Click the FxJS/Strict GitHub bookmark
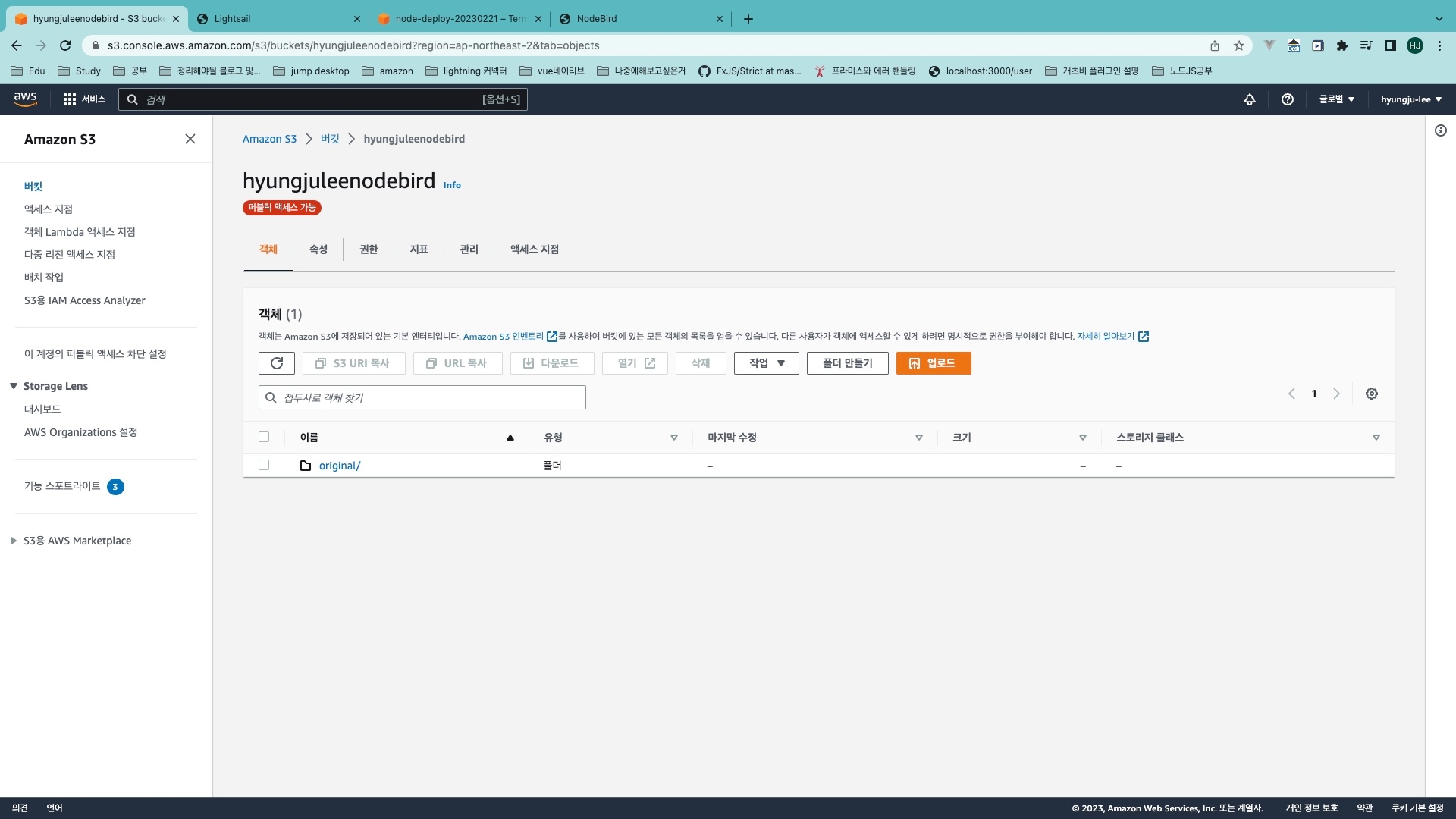 click(x=749, y=71)
